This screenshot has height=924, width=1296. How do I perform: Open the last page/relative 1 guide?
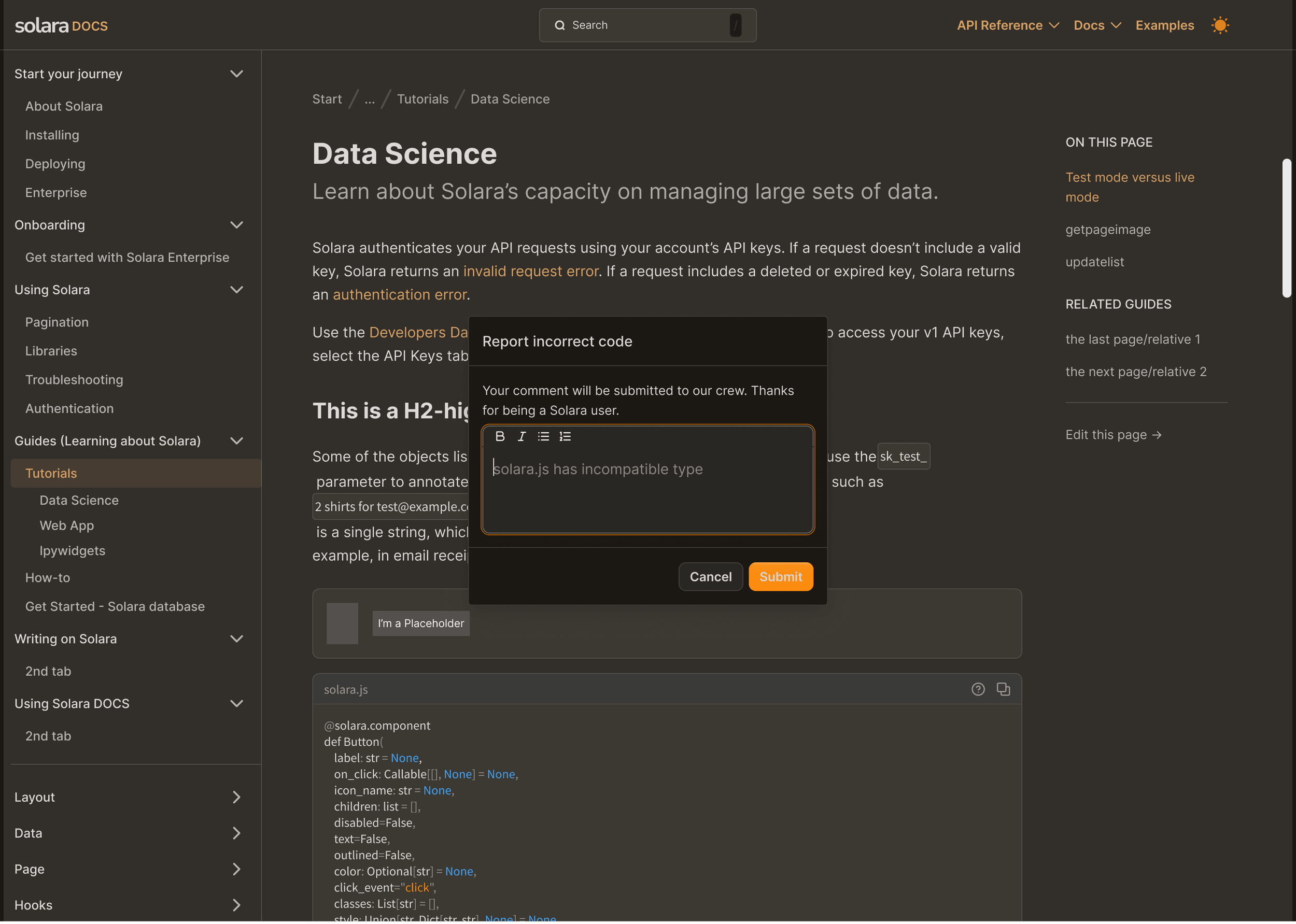click(1133, 339)
